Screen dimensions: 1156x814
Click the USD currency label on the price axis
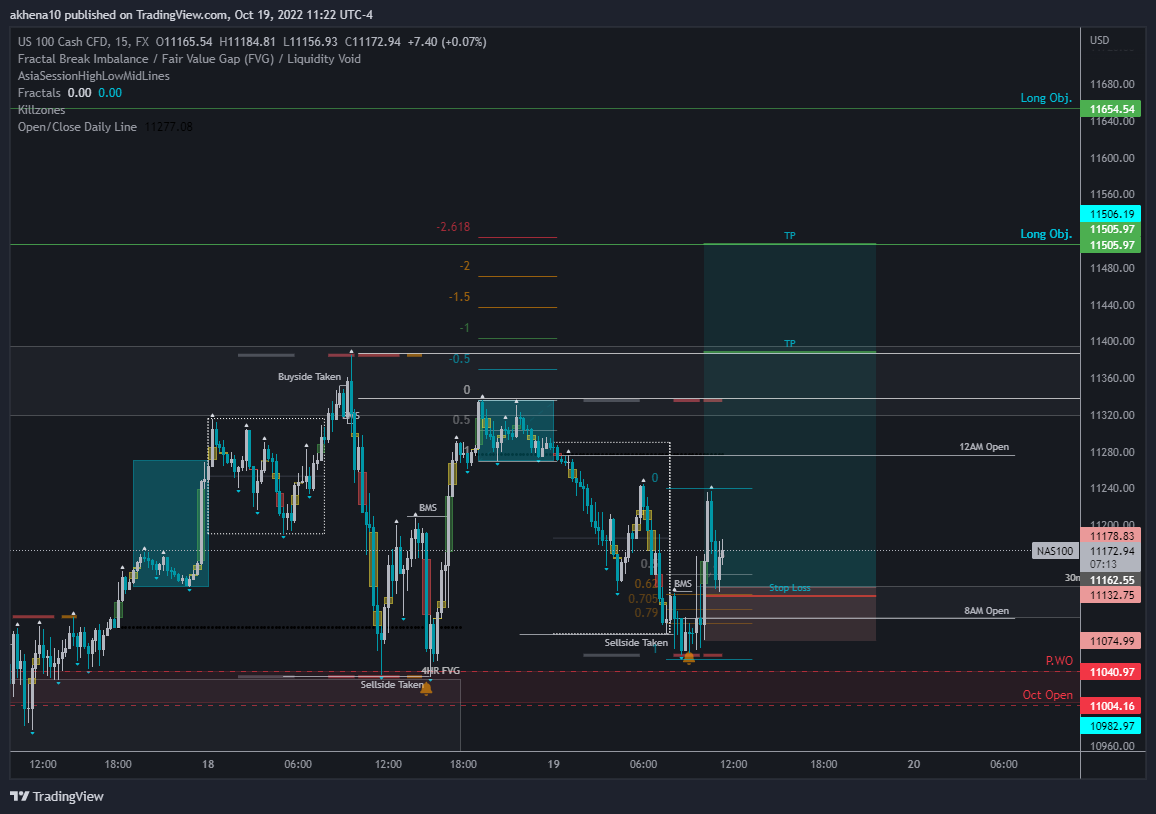coord(1099,40)
